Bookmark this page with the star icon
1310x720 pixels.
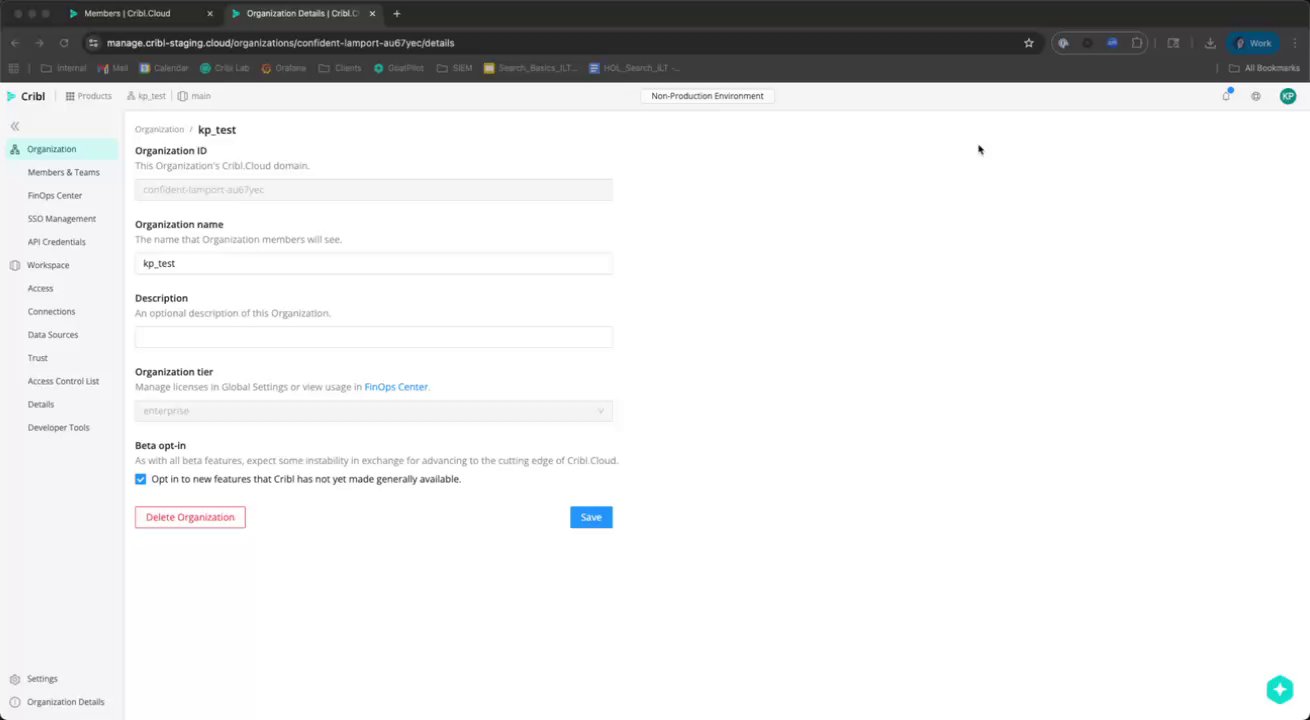point(1028,43)
